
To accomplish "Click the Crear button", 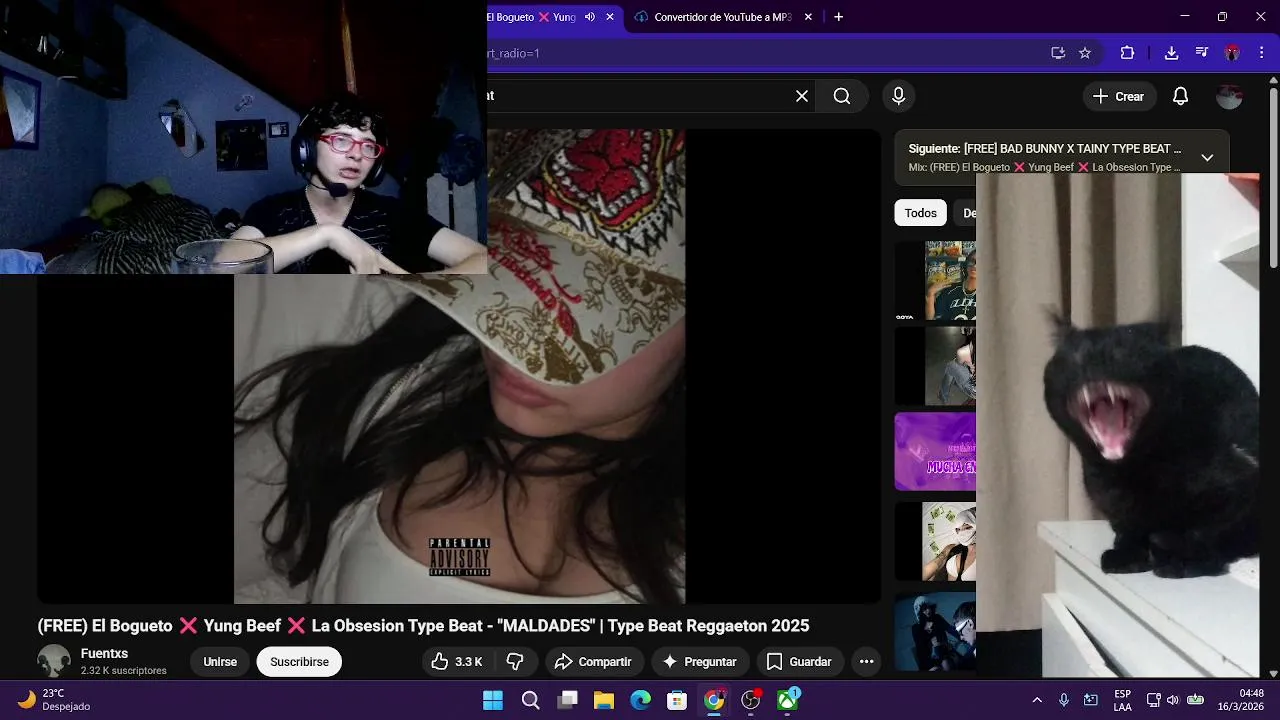I will pyautogui.click(x=1119, y=96).
